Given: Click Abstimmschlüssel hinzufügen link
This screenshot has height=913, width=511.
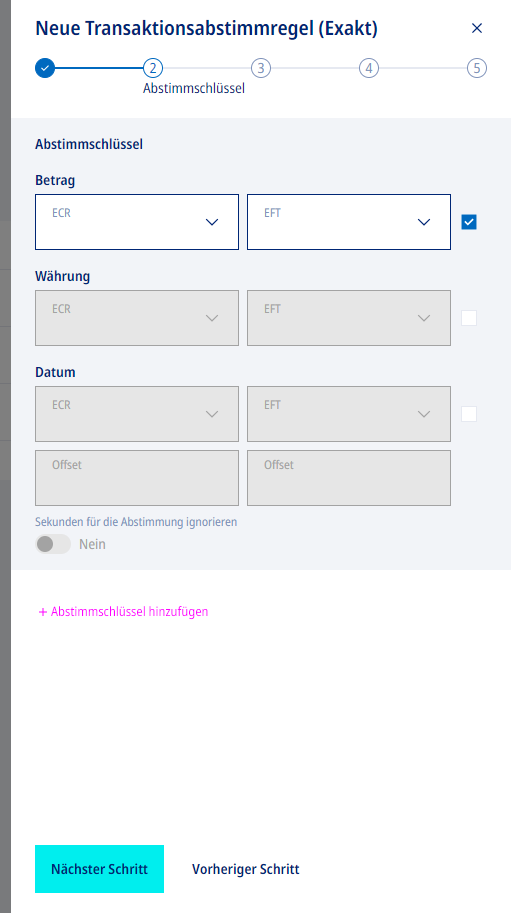Looking at the screenshot, I should (123, 612).
